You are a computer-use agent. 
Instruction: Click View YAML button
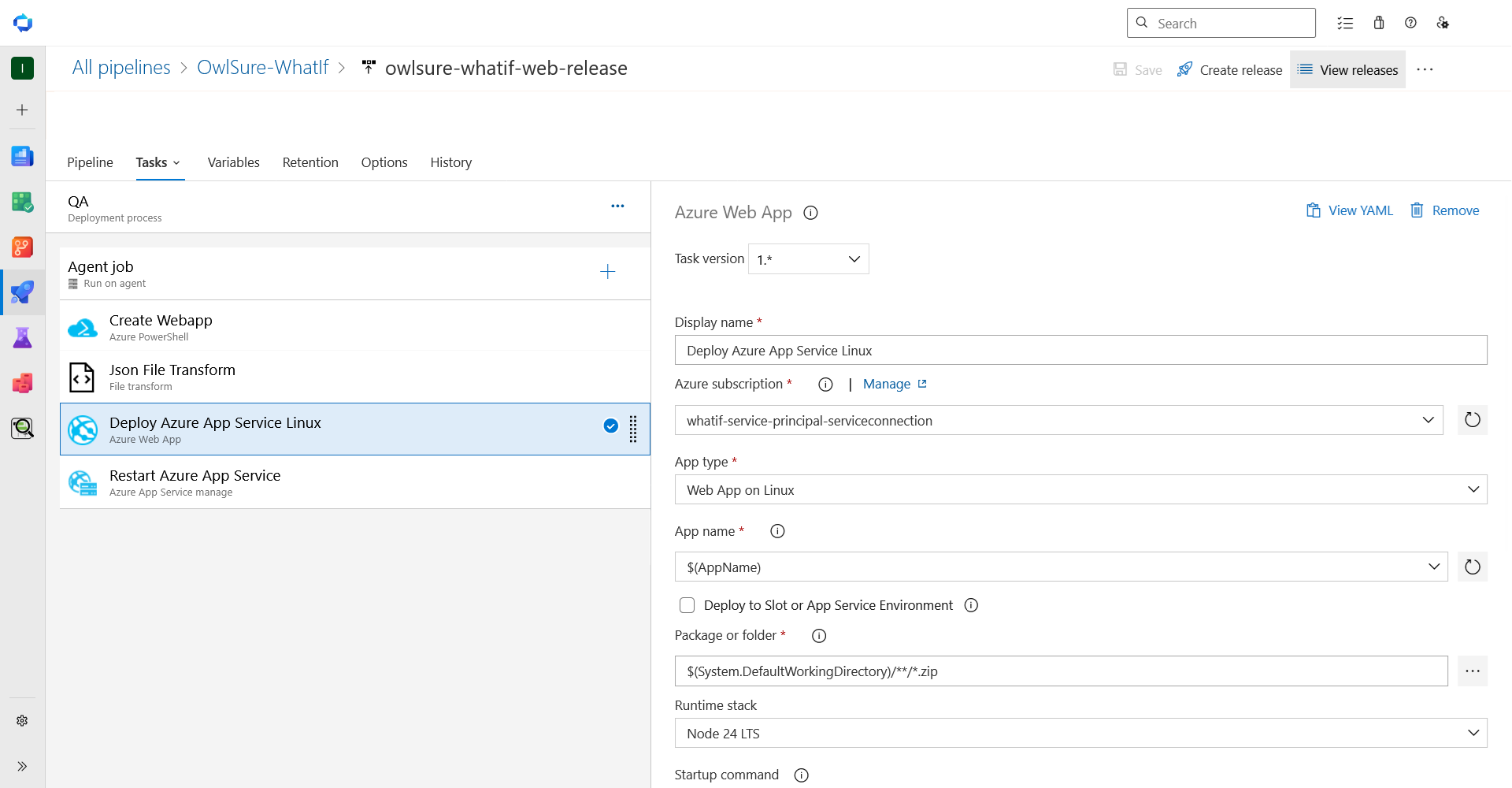pyautogui.click(x=1350, y=210)
